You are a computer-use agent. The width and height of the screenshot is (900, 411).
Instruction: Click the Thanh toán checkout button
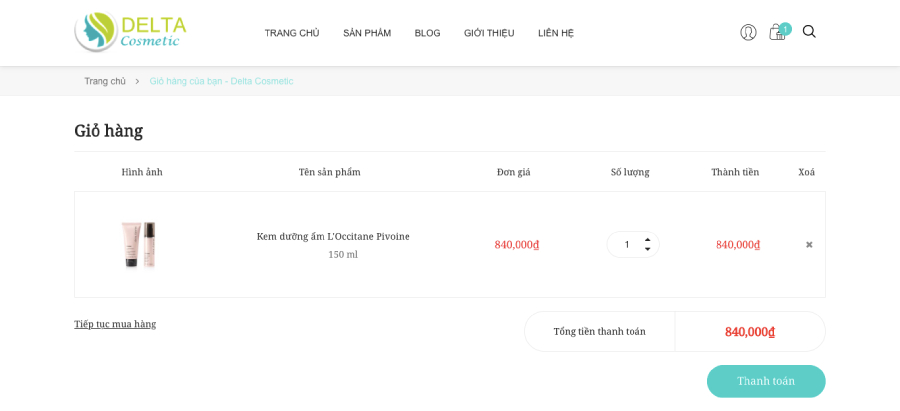pos(766,381)
